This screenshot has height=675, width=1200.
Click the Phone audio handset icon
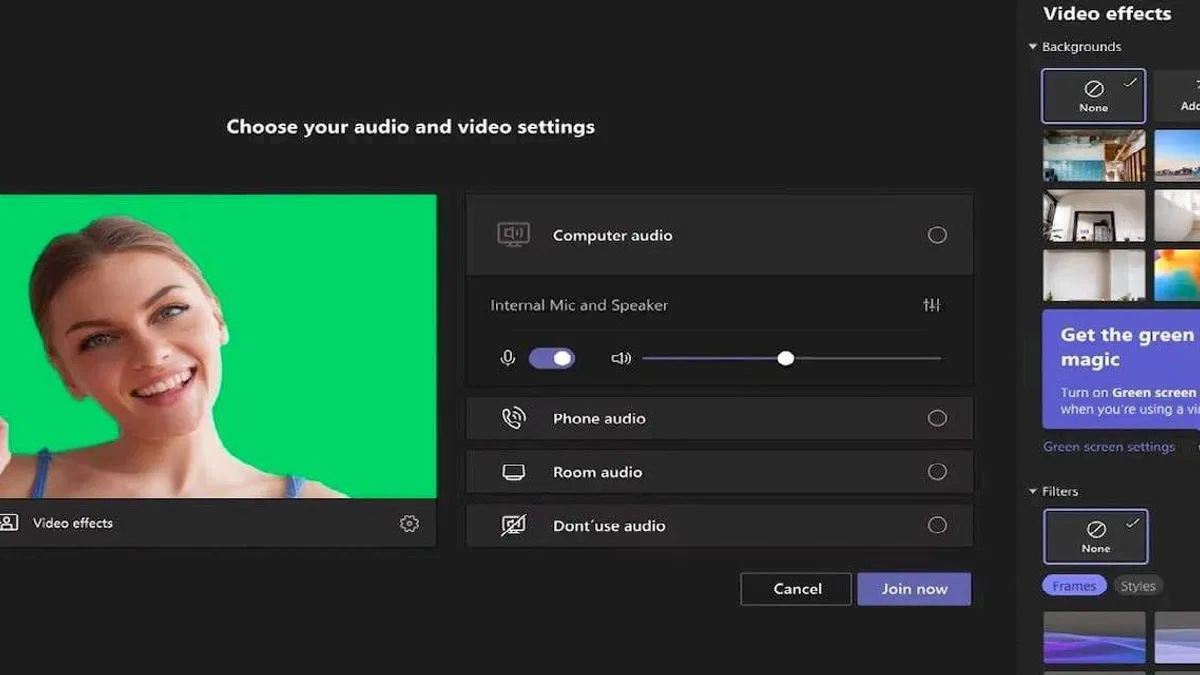[513, 418]
